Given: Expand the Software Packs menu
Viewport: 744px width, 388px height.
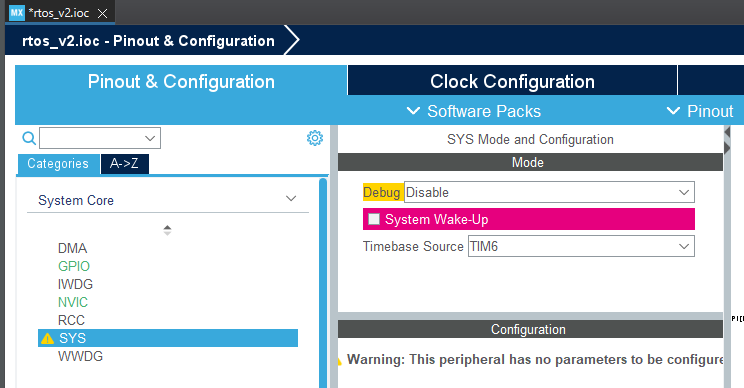Looking at the screenshot, I should (474, 111).
